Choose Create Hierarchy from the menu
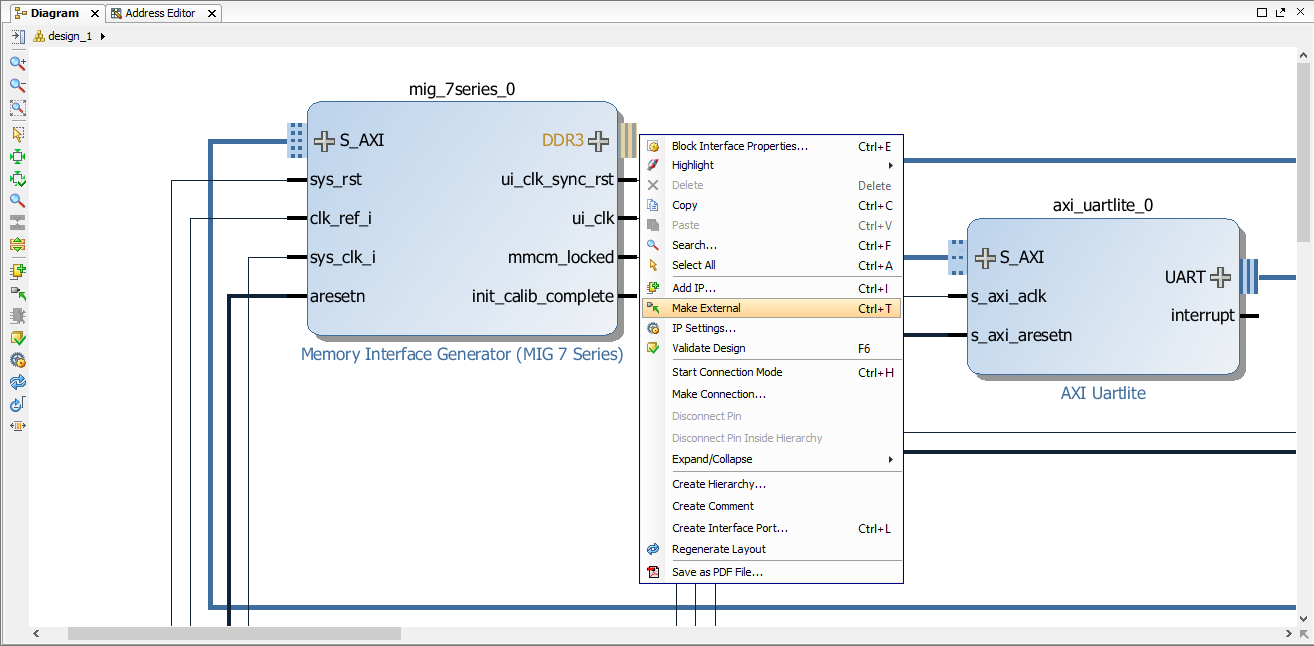1314x646 pixels. tap(772, 484)
